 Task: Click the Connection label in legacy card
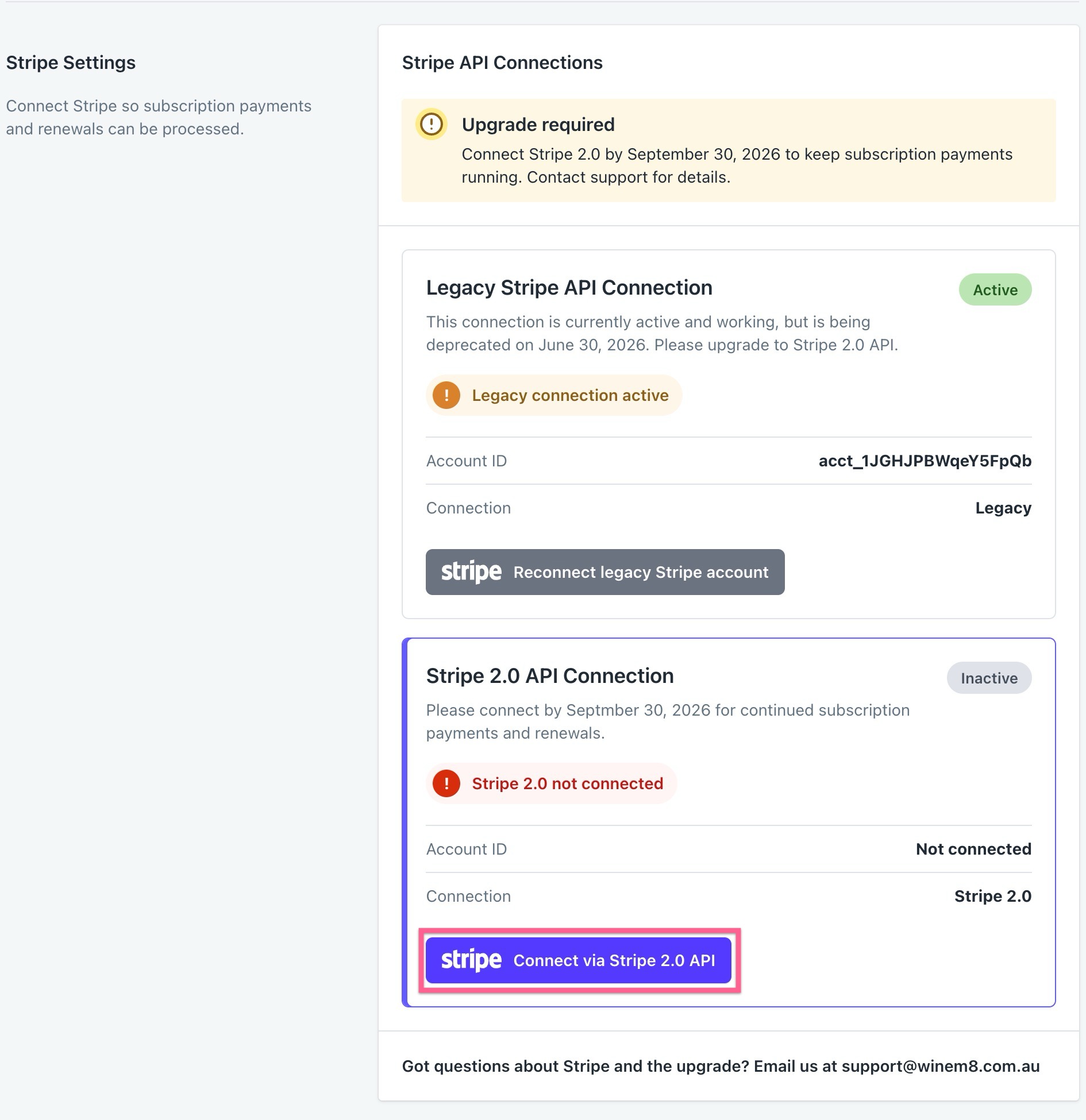coord(468,508)
